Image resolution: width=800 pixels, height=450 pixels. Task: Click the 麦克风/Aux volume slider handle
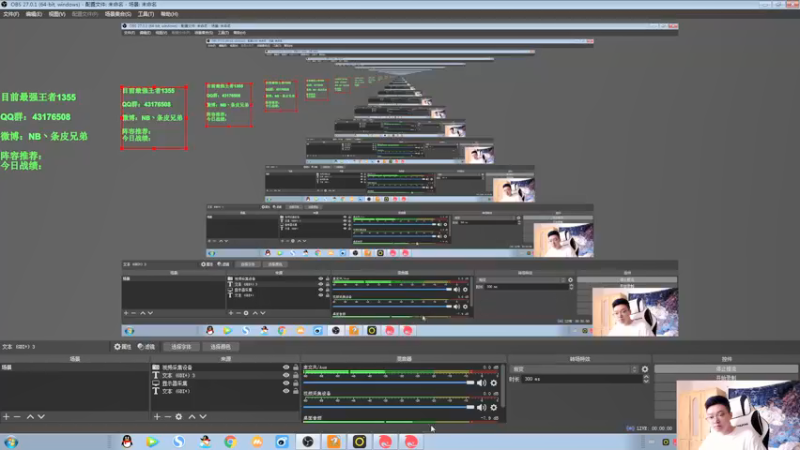point(470,383)
